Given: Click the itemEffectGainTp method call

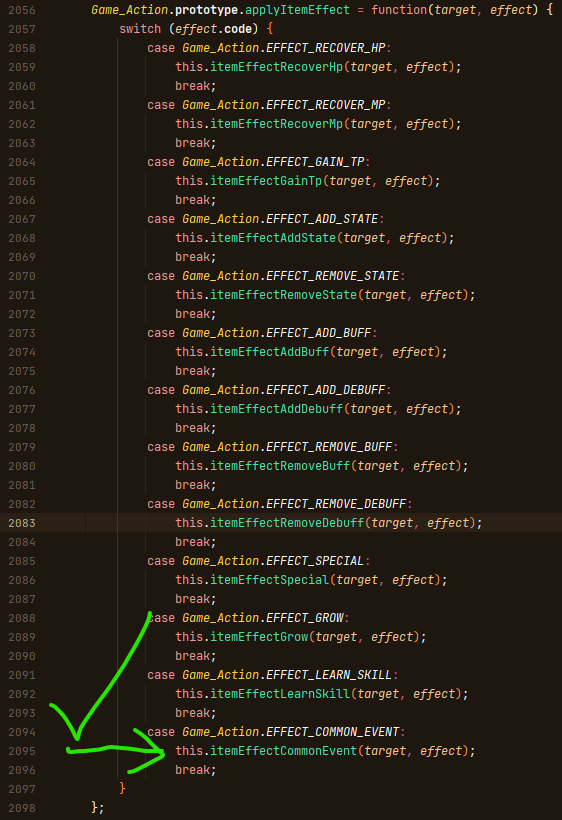Looking at the screenshot, I should [266, 181].
